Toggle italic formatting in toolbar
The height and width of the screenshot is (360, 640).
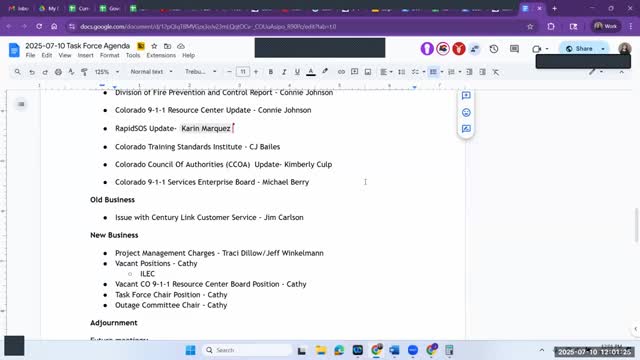284,72
